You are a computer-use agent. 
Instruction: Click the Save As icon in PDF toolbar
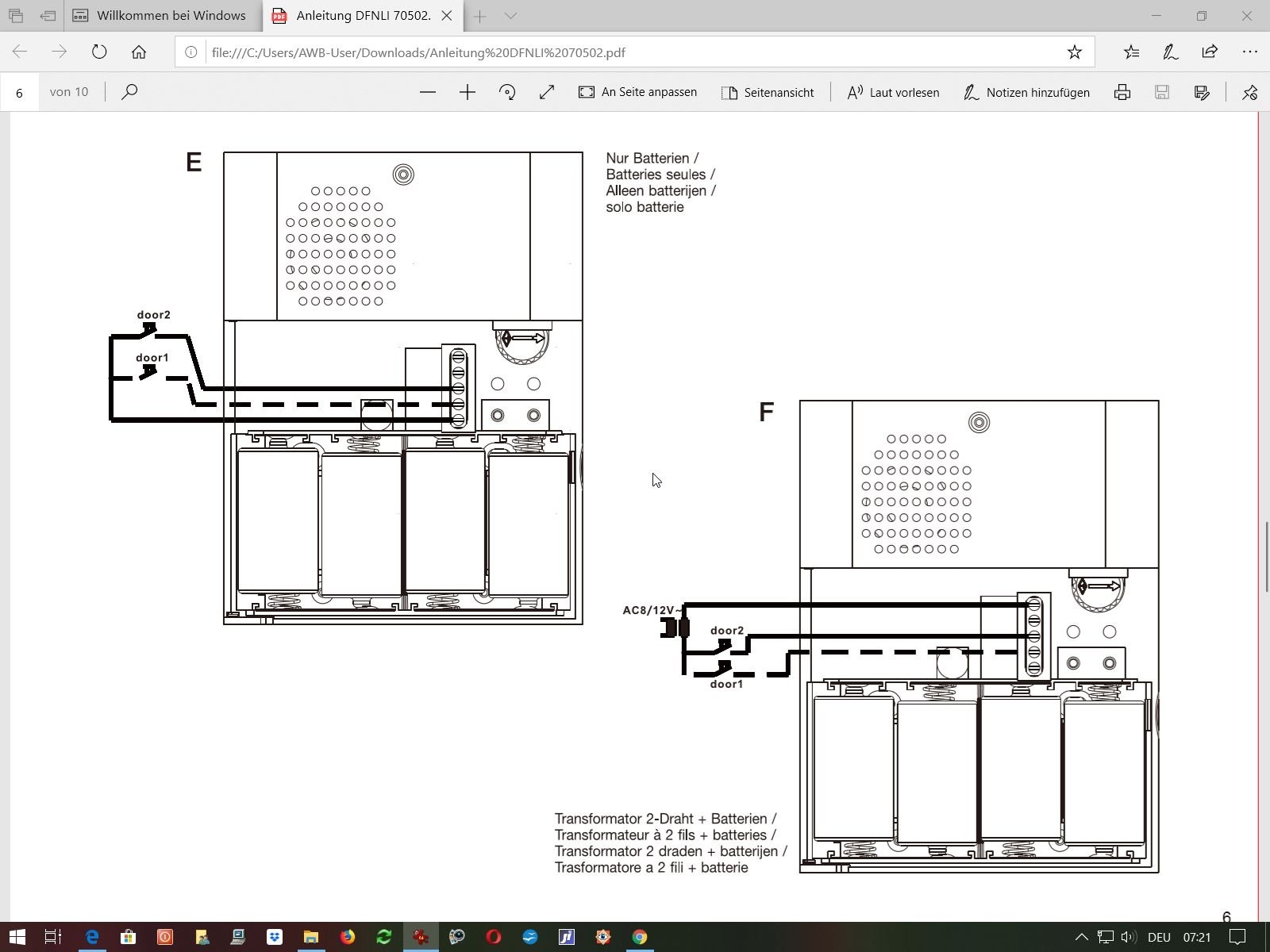[1202, 92]
